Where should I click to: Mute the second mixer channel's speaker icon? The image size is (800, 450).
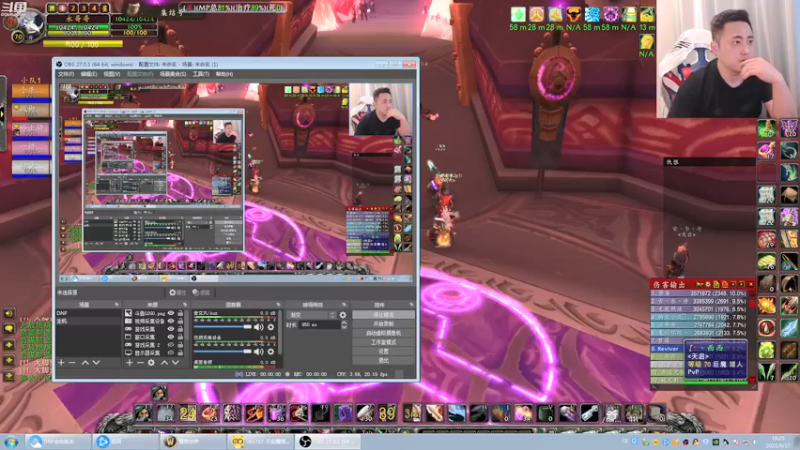click(x=259, y=352)
